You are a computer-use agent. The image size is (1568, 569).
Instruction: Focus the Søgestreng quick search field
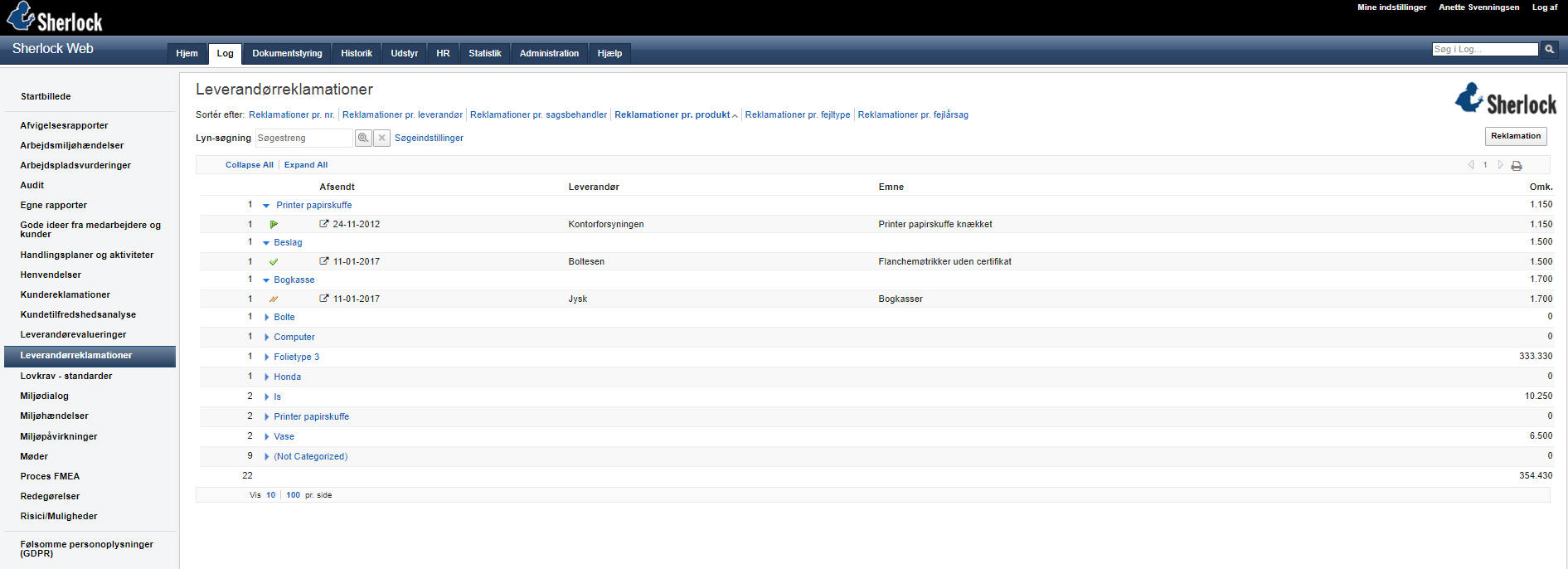(x=304, y=139)
